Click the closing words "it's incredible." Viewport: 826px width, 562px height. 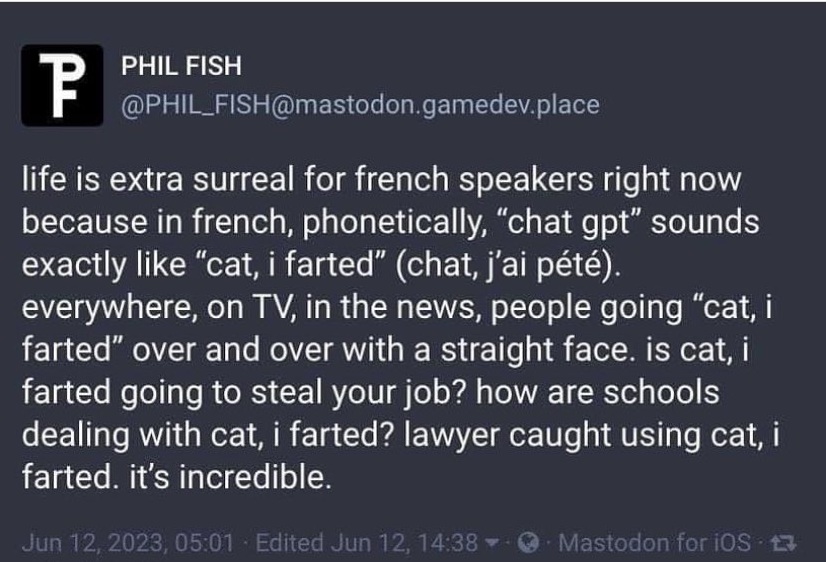tap(231, 477)
